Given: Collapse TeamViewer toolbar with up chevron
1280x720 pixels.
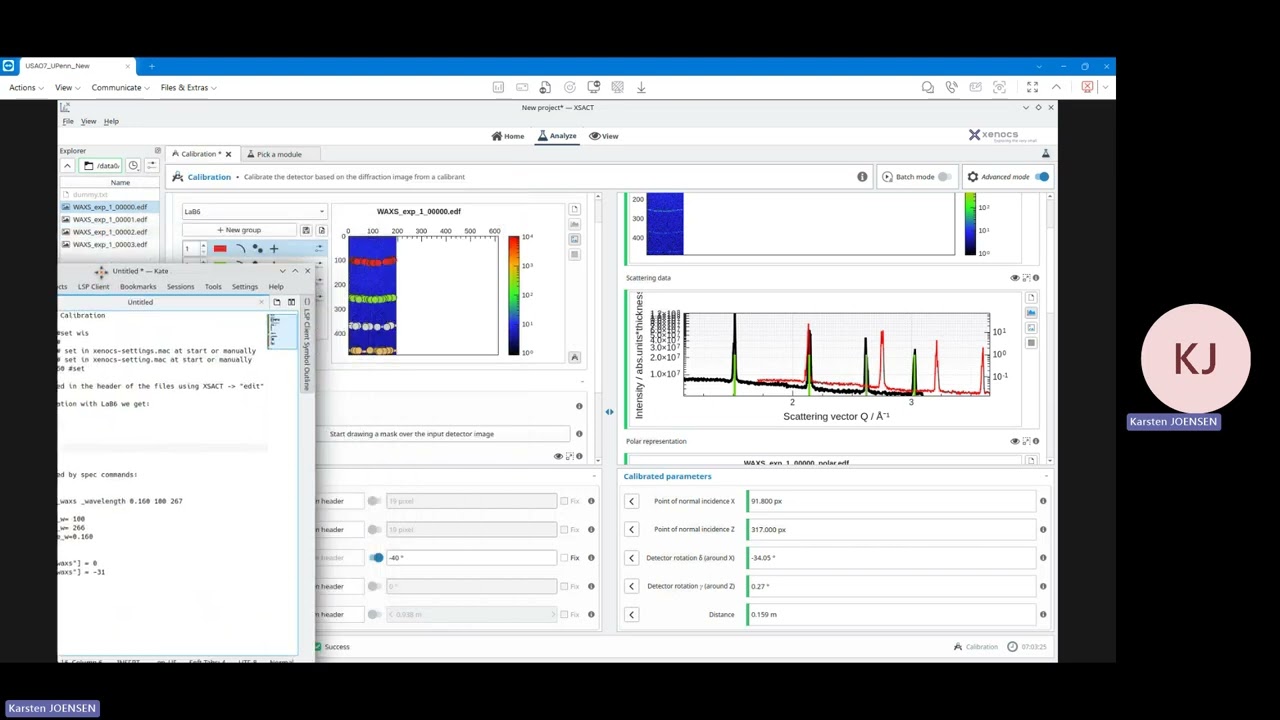Looking at the screenshot, I should tap(1056, 88).
